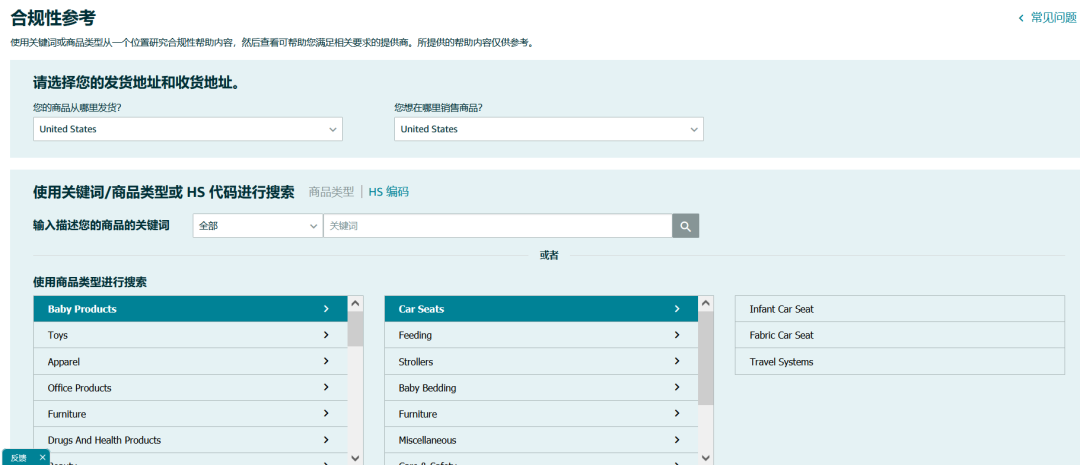
Task: Select Furniture in the subcategory list
Action: [x=541, y=414]
